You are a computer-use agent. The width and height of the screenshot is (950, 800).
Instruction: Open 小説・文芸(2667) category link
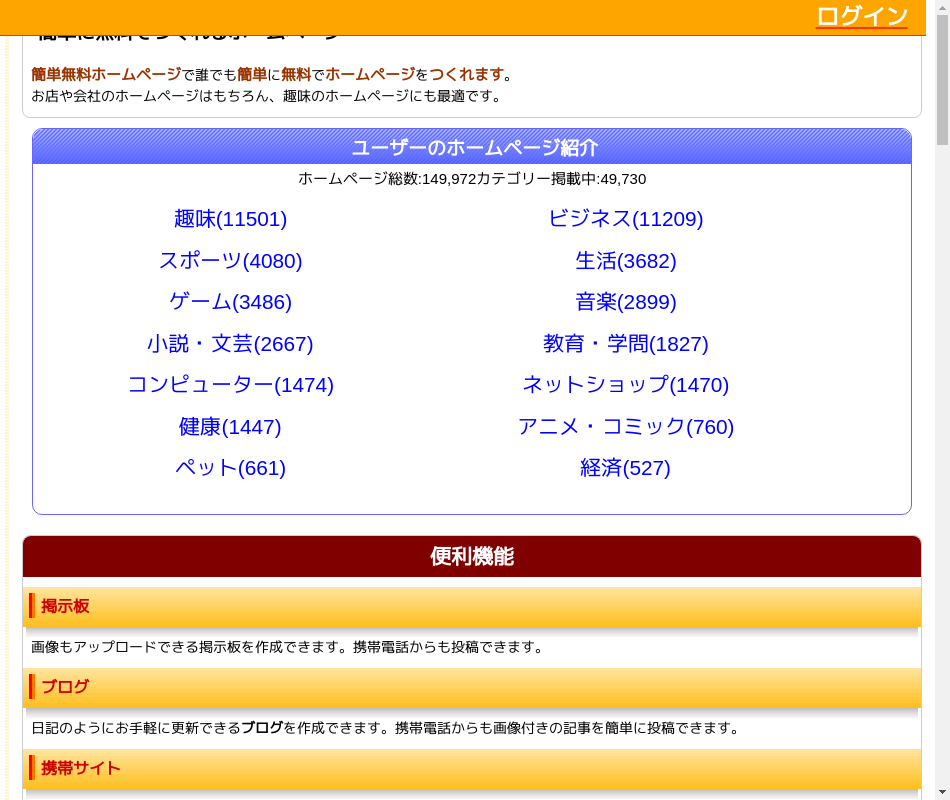230,344
